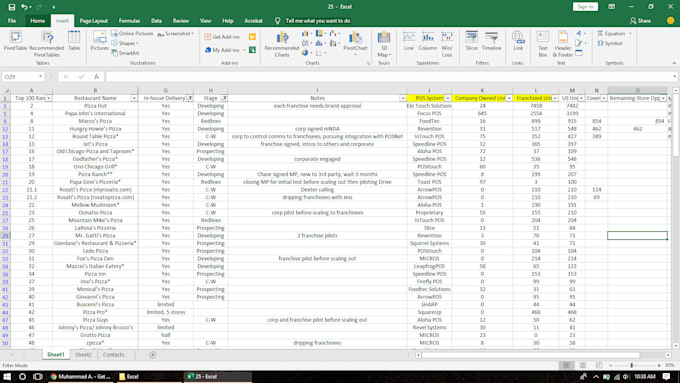
Task: Click the Sign in button
Action: (x=585, y=7)
